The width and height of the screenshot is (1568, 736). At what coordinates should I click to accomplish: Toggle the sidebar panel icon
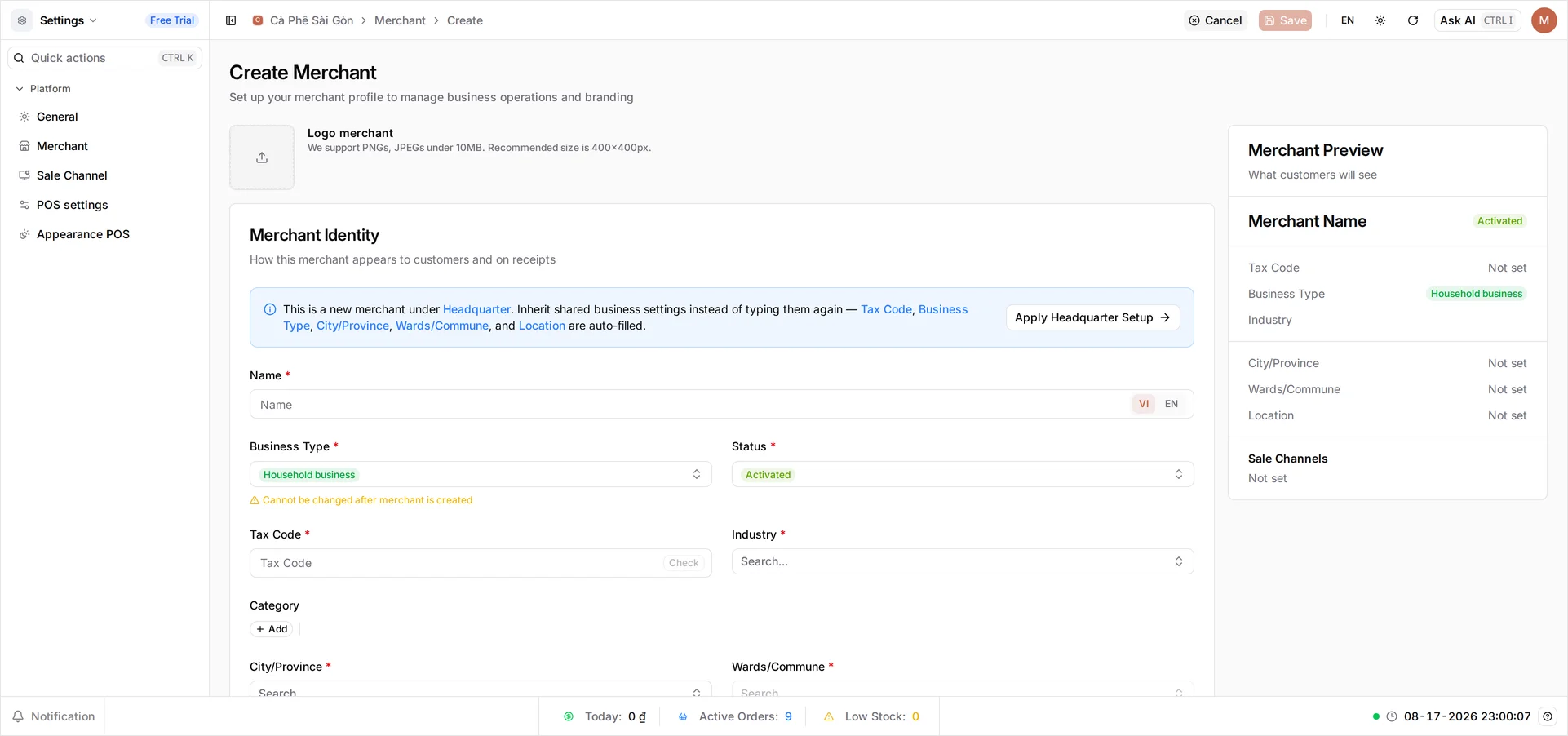[x=231, y=20]
